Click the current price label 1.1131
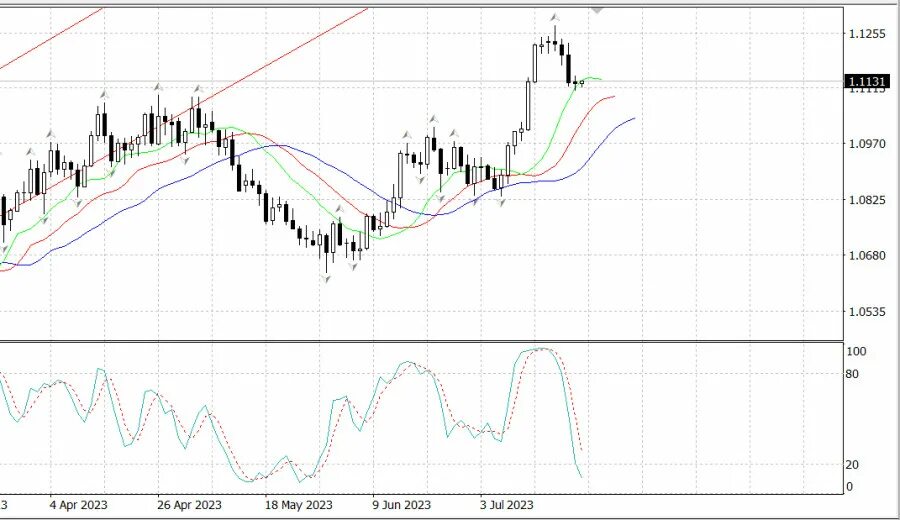 coord(867,82)
